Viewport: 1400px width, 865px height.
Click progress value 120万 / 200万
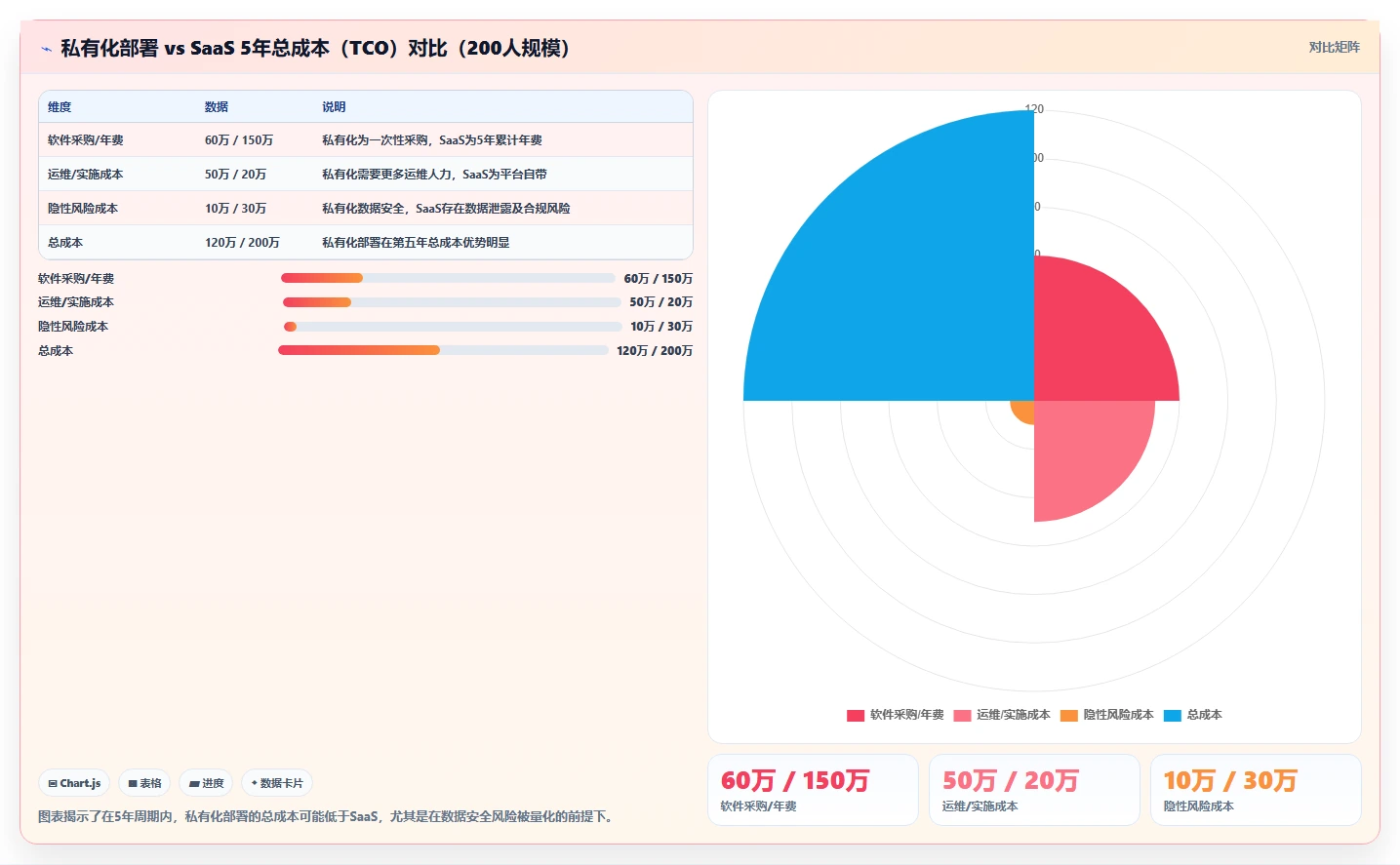tap(655, 351)
